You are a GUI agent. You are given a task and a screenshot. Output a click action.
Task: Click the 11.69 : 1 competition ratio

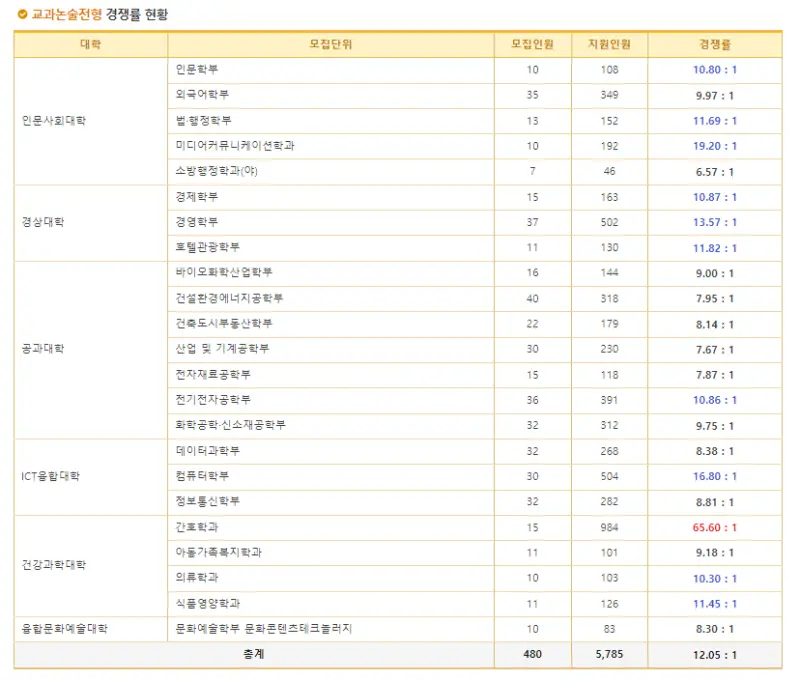click(715, 121)
